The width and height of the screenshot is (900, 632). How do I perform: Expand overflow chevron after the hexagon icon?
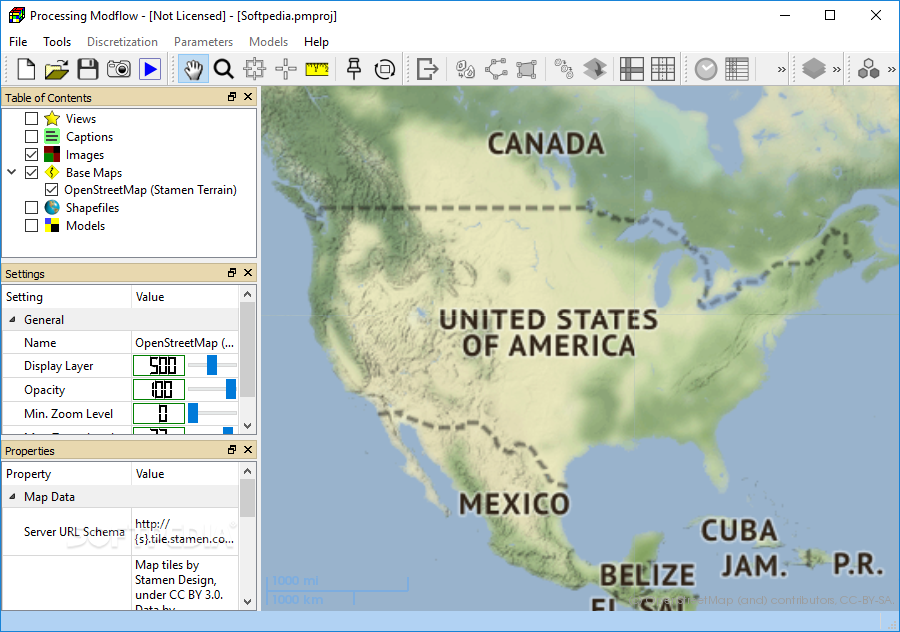coord(891,69)
